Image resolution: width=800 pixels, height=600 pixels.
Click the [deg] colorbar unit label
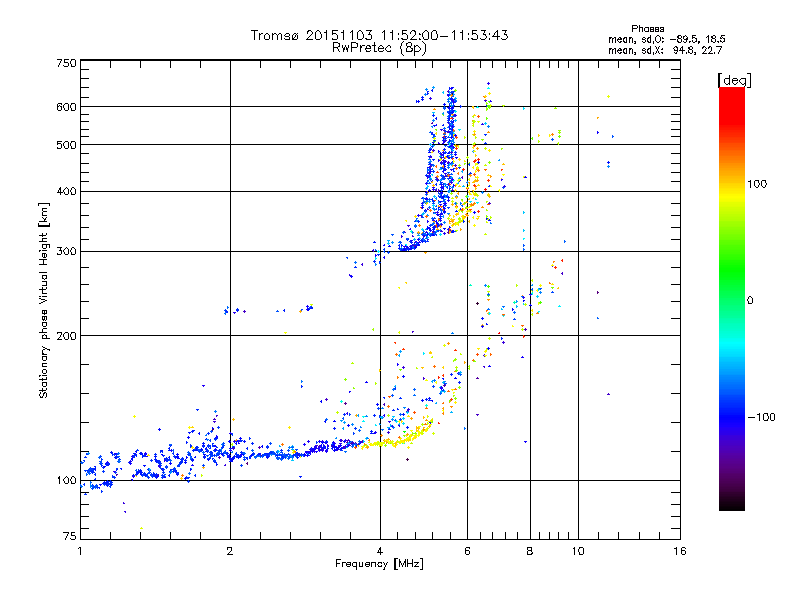[734, 80]
